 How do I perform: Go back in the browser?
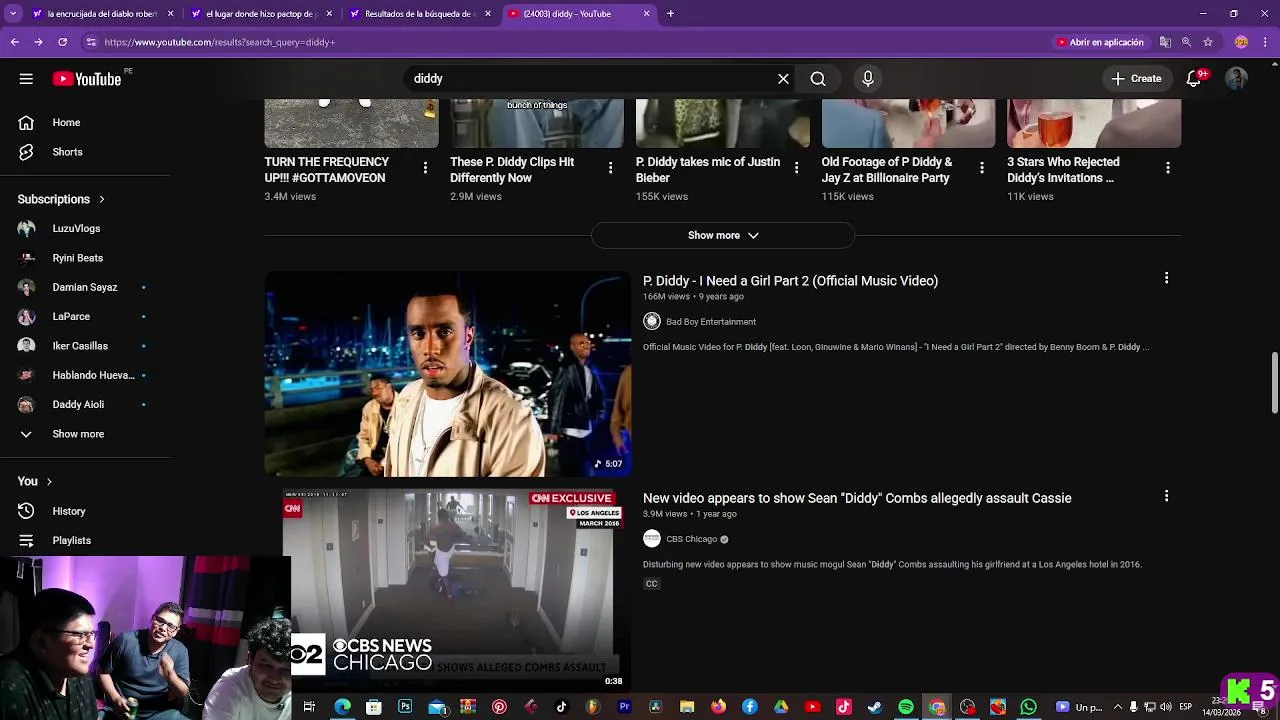14,42
